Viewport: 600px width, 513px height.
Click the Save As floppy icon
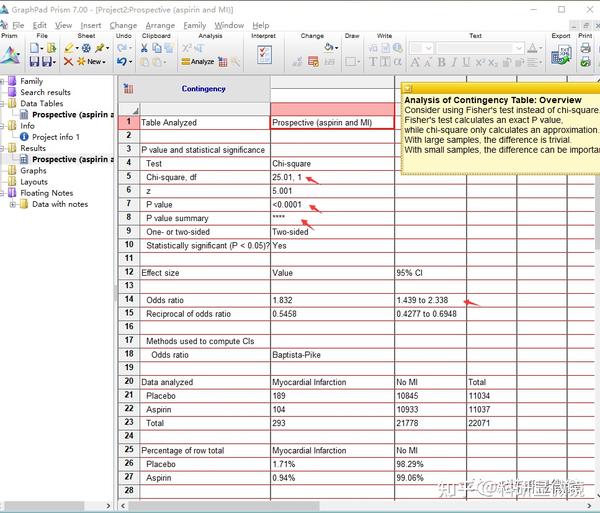point(47,61)
